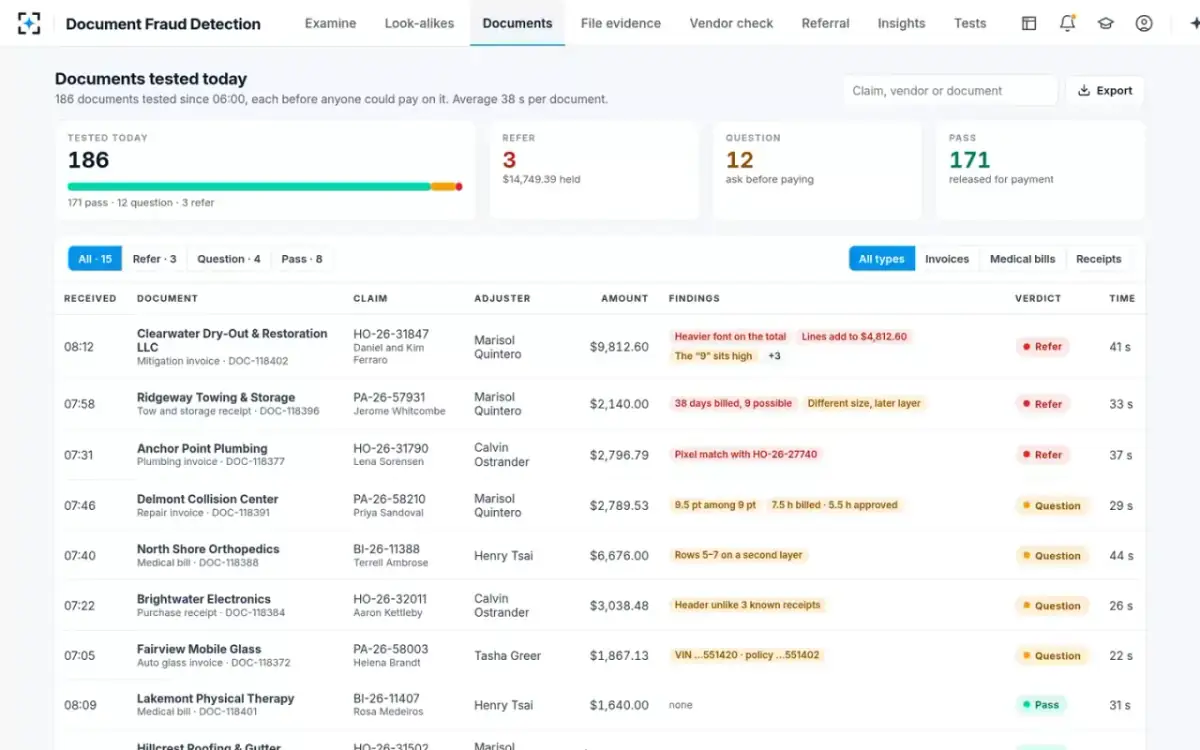Viewport: 1200px width, 750px height.
Task: Filter by Pass · 8
Action: 302,259
